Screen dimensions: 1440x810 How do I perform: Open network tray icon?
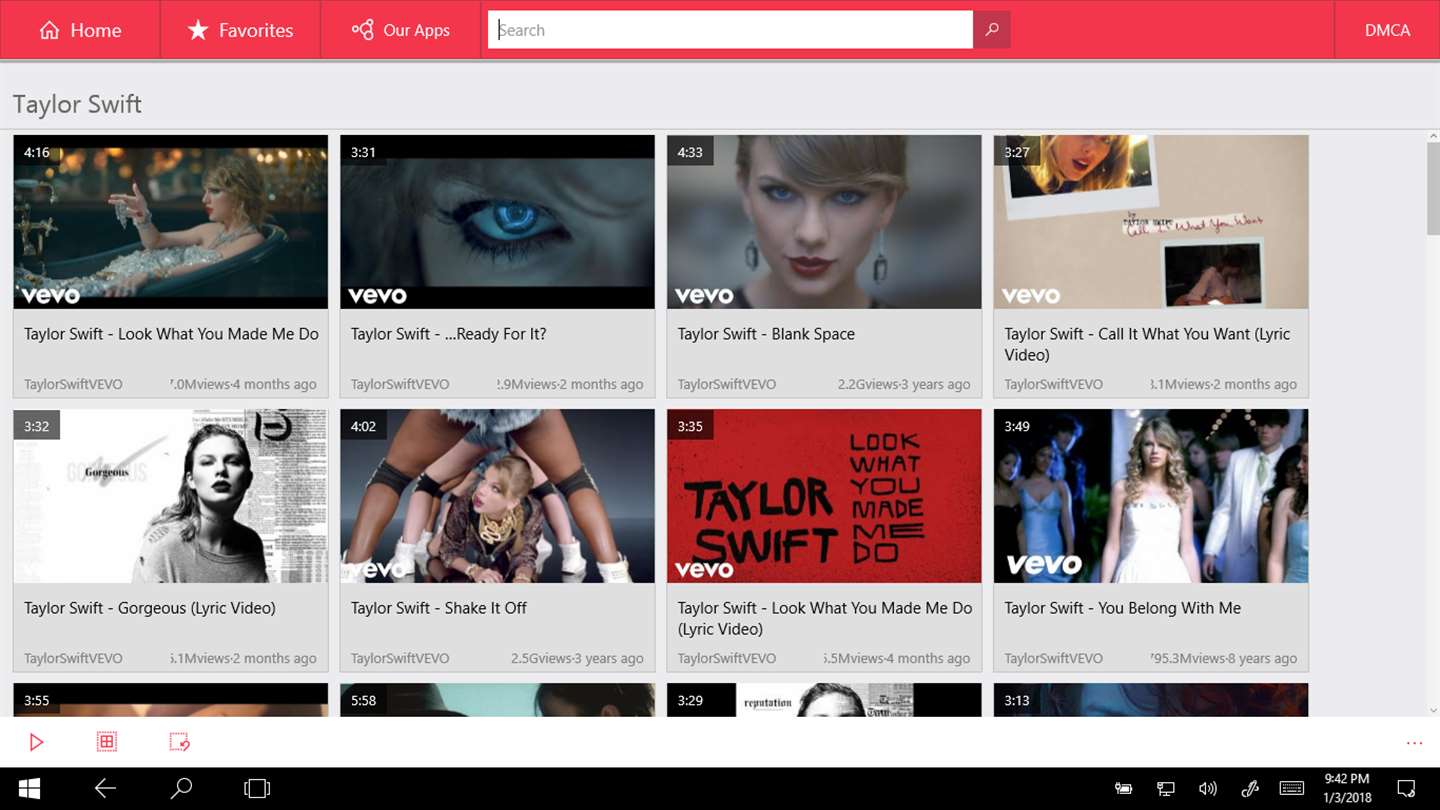[1165, 789]
